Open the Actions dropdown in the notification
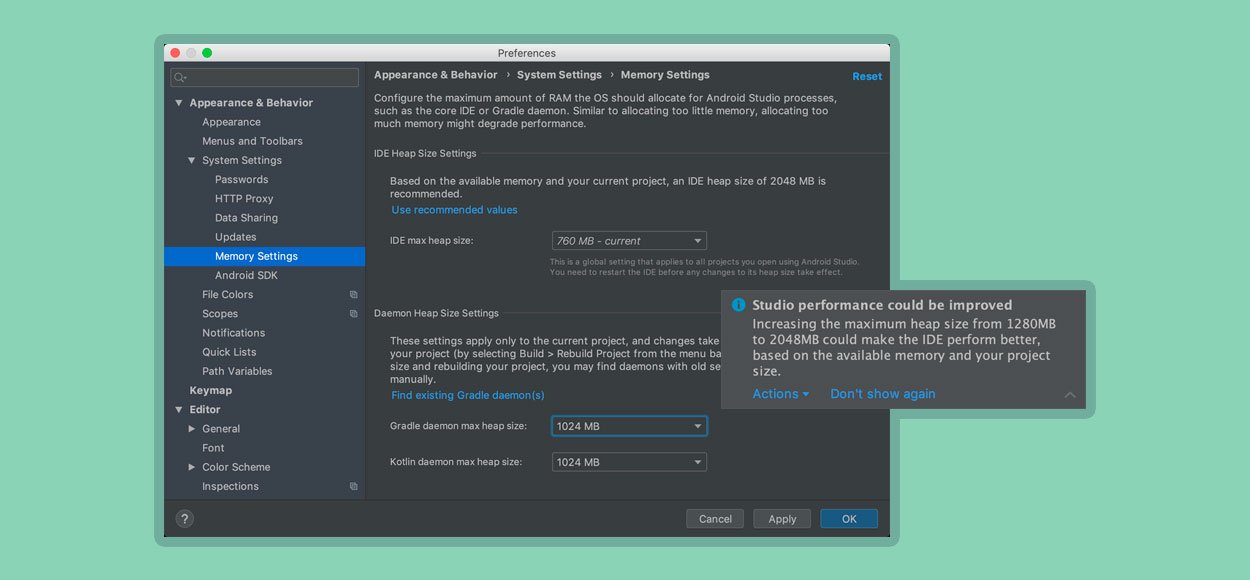This screenshot has width=1250, height=580. [781, 394]
